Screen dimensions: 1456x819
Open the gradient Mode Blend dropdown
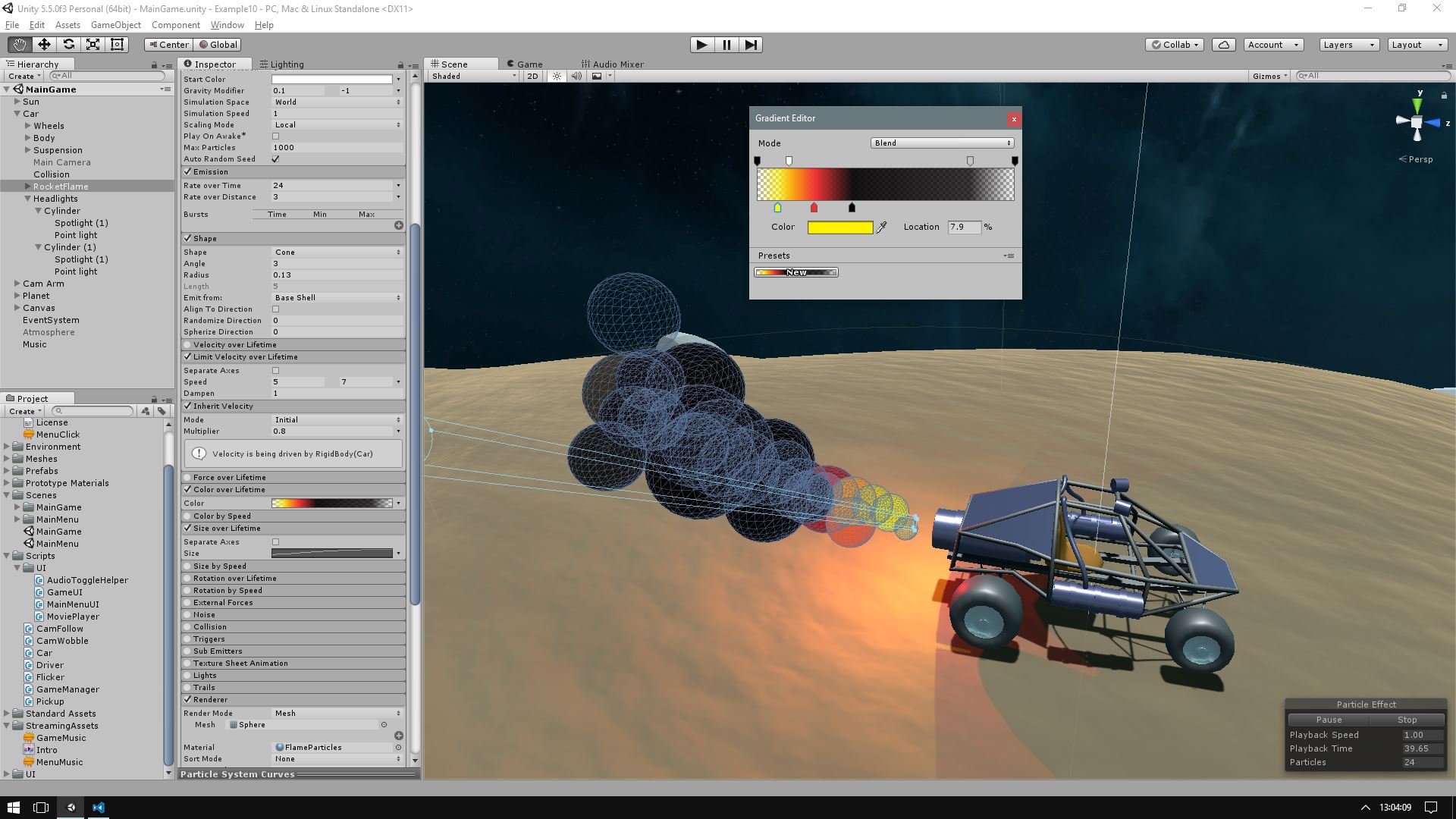tap(942, 143)
